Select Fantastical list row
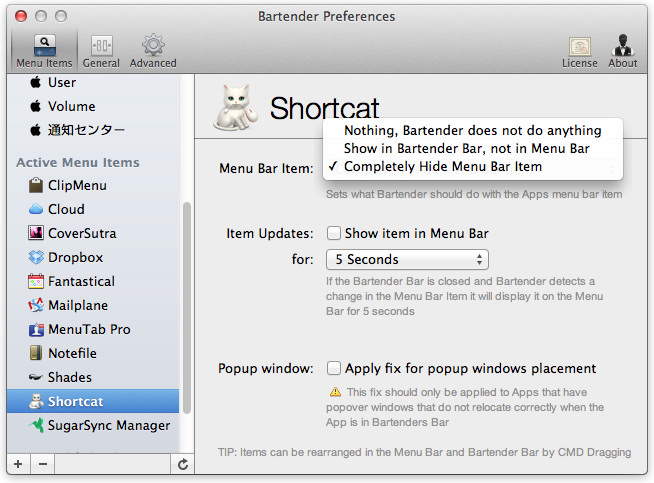This screenshot has height=483, width=654. pos(93,281)
